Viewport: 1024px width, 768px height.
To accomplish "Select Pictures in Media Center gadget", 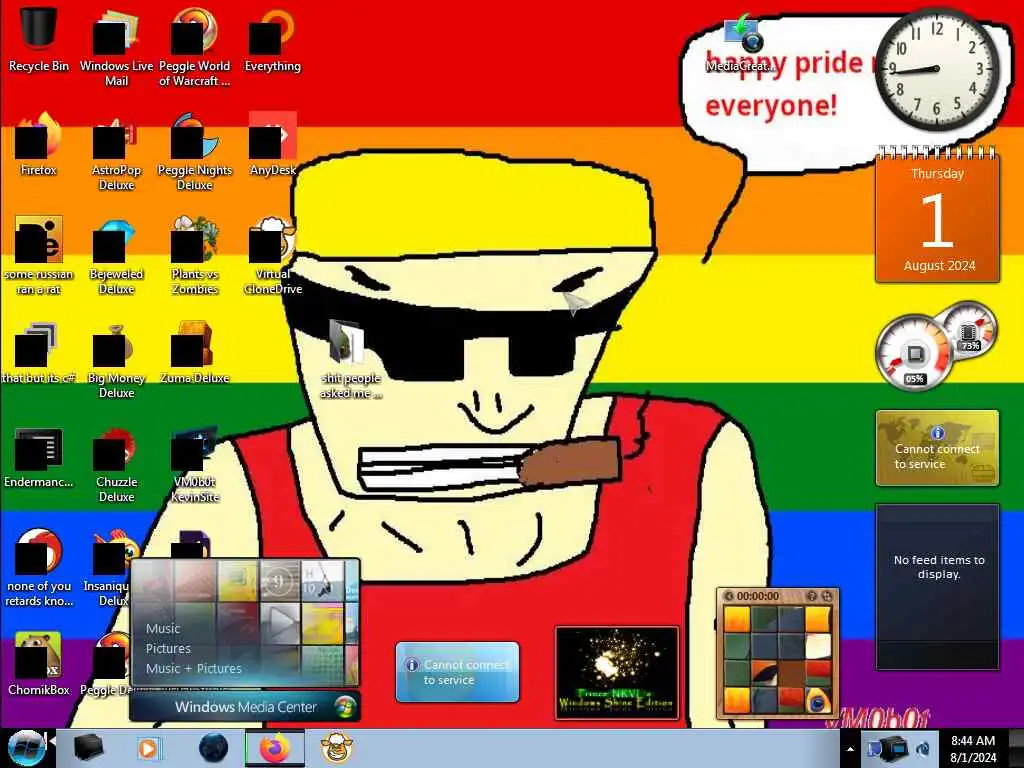I will [168, 648].
